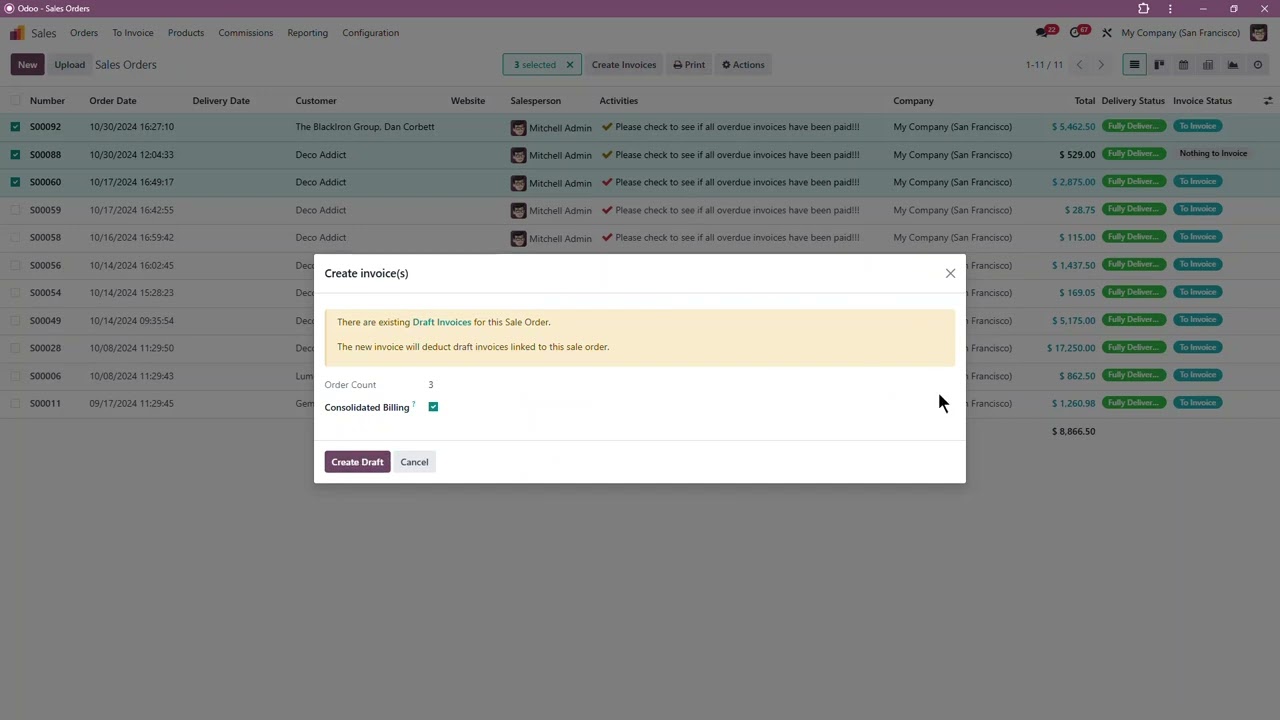1280x720 pixels.
Task: Uncheck the S00060 row checkbox
Action: (x=15, y=182)
